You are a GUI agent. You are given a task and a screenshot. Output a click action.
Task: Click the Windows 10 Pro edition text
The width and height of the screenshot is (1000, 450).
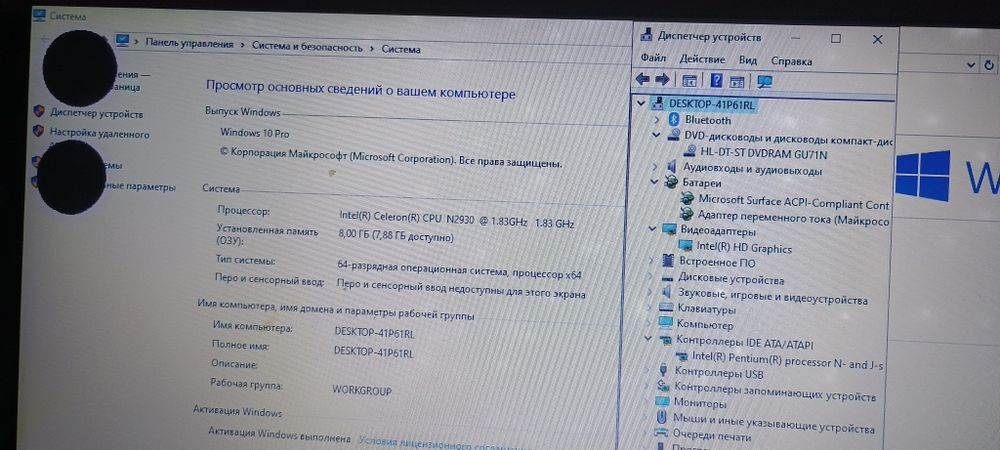(x=254, y=133)
